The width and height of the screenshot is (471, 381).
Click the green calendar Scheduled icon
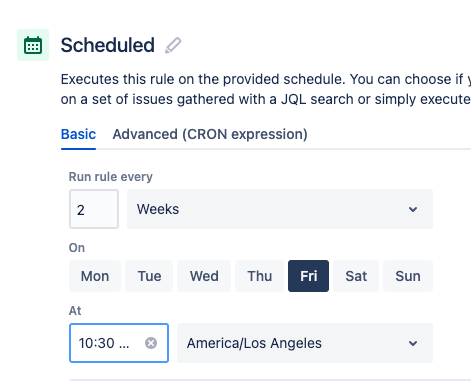(x=33, y=45)
